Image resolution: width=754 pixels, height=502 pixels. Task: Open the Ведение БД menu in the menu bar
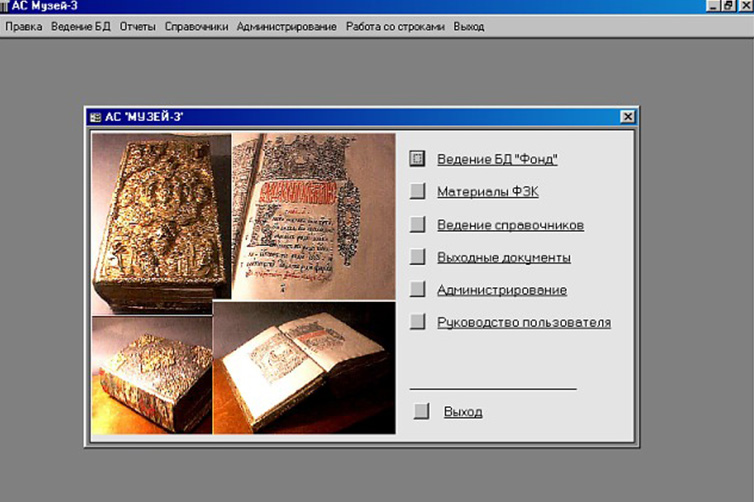tap(81, 27)
